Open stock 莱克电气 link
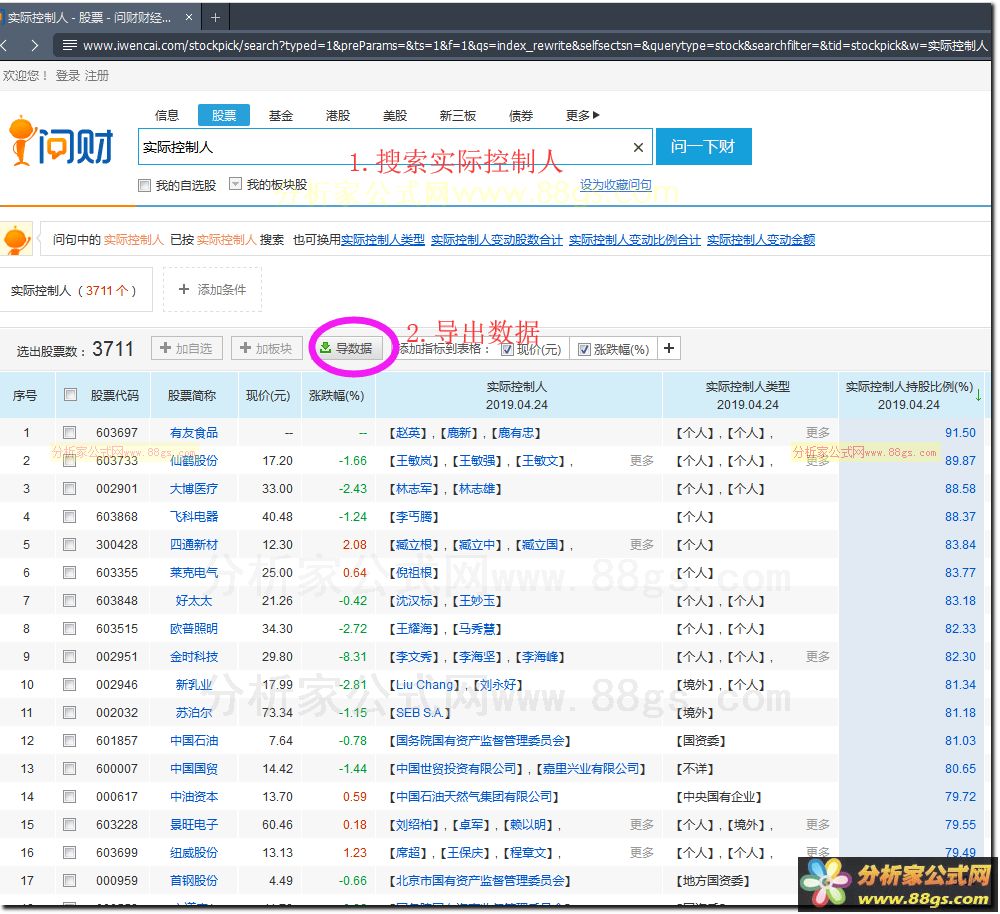The height and width of the screenshot is (914, 1000). pos(194,573)
